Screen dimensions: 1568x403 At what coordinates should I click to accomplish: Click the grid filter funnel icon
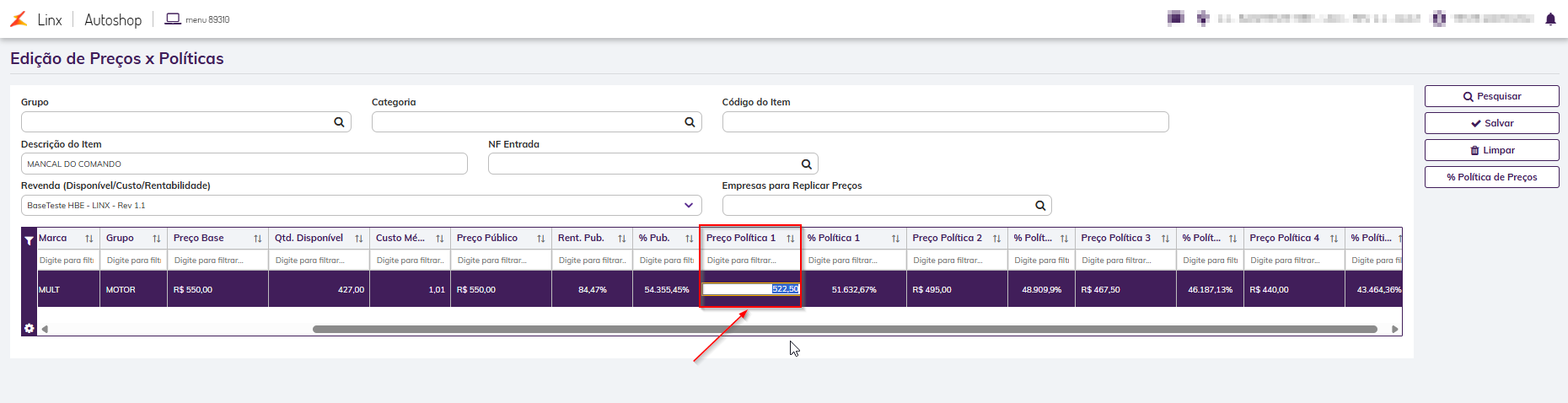coord(30,240)
